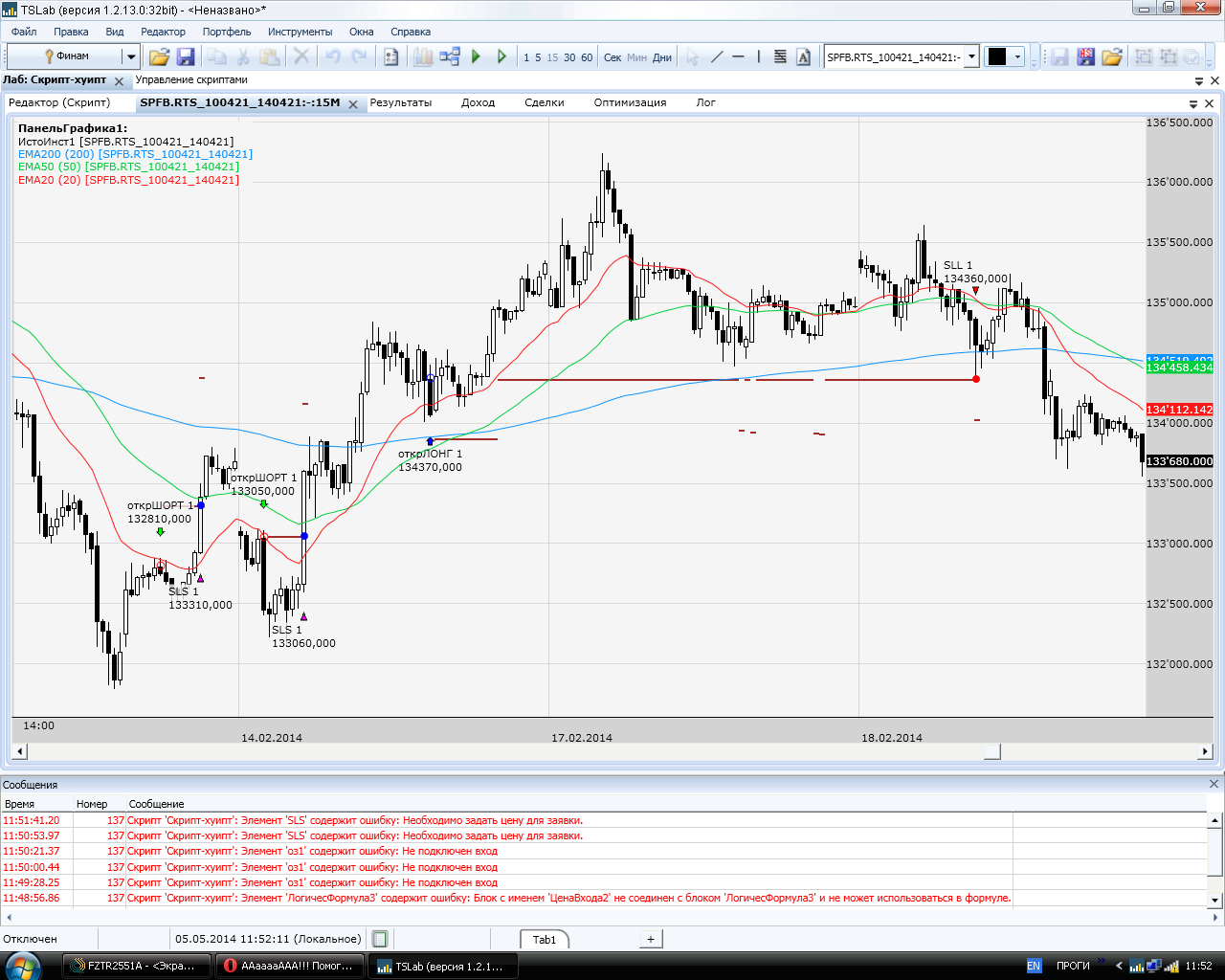Click the script diagram blocks icon

tap(449, 57)
